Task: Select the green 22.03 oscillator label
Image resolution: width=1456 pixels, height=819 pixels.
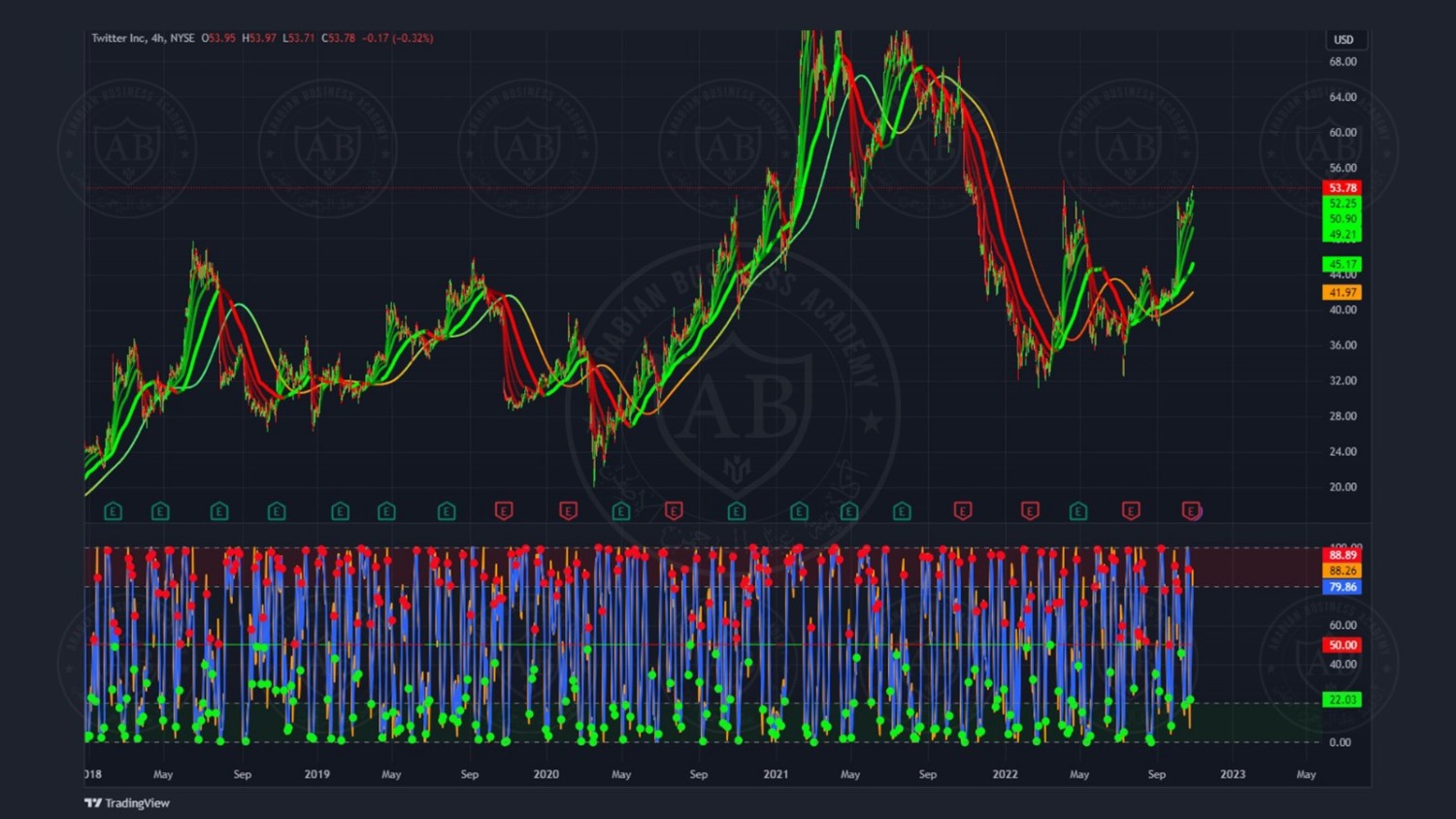Action: pos(1342,700)
